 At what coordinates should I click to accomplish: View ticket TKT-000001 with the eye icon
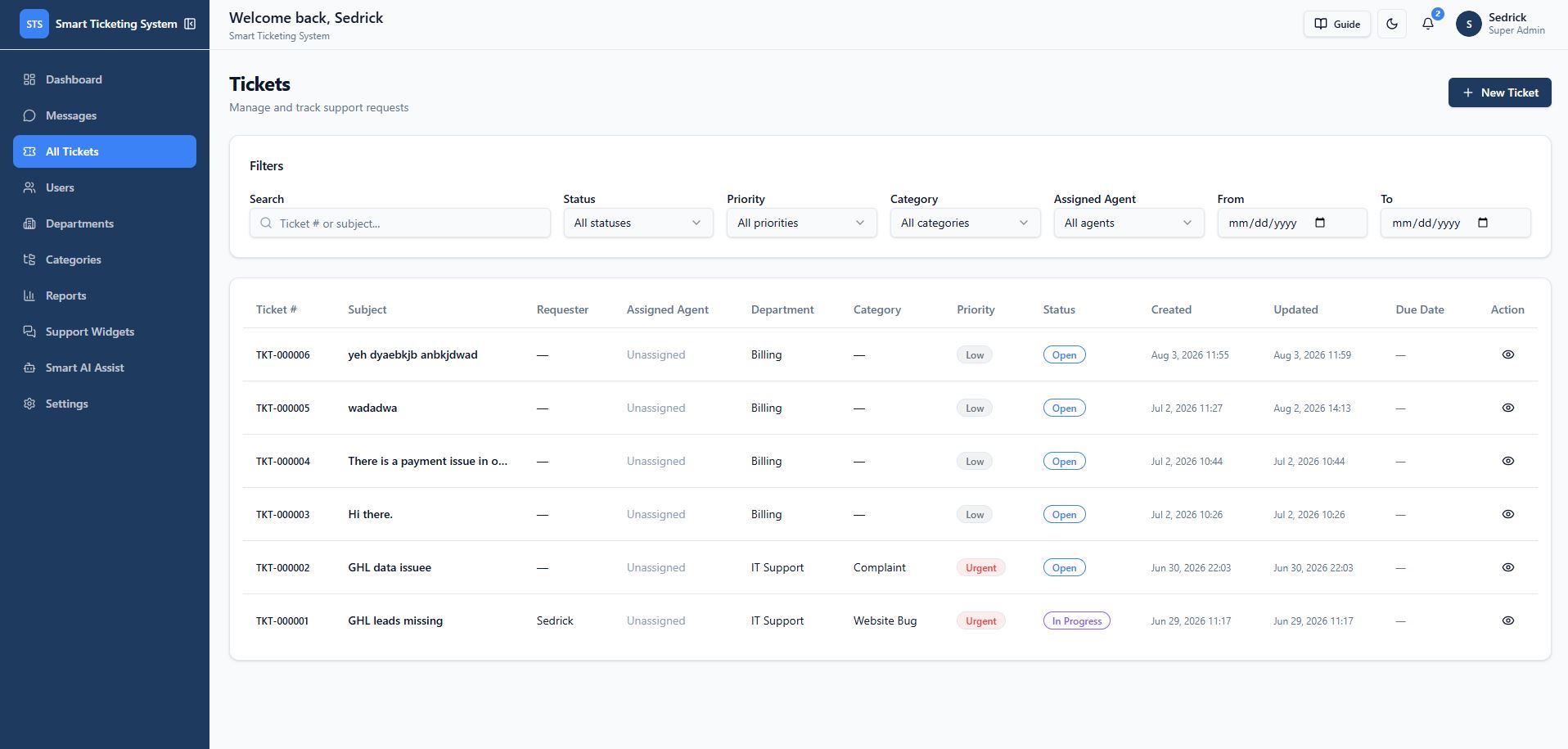1508,620
